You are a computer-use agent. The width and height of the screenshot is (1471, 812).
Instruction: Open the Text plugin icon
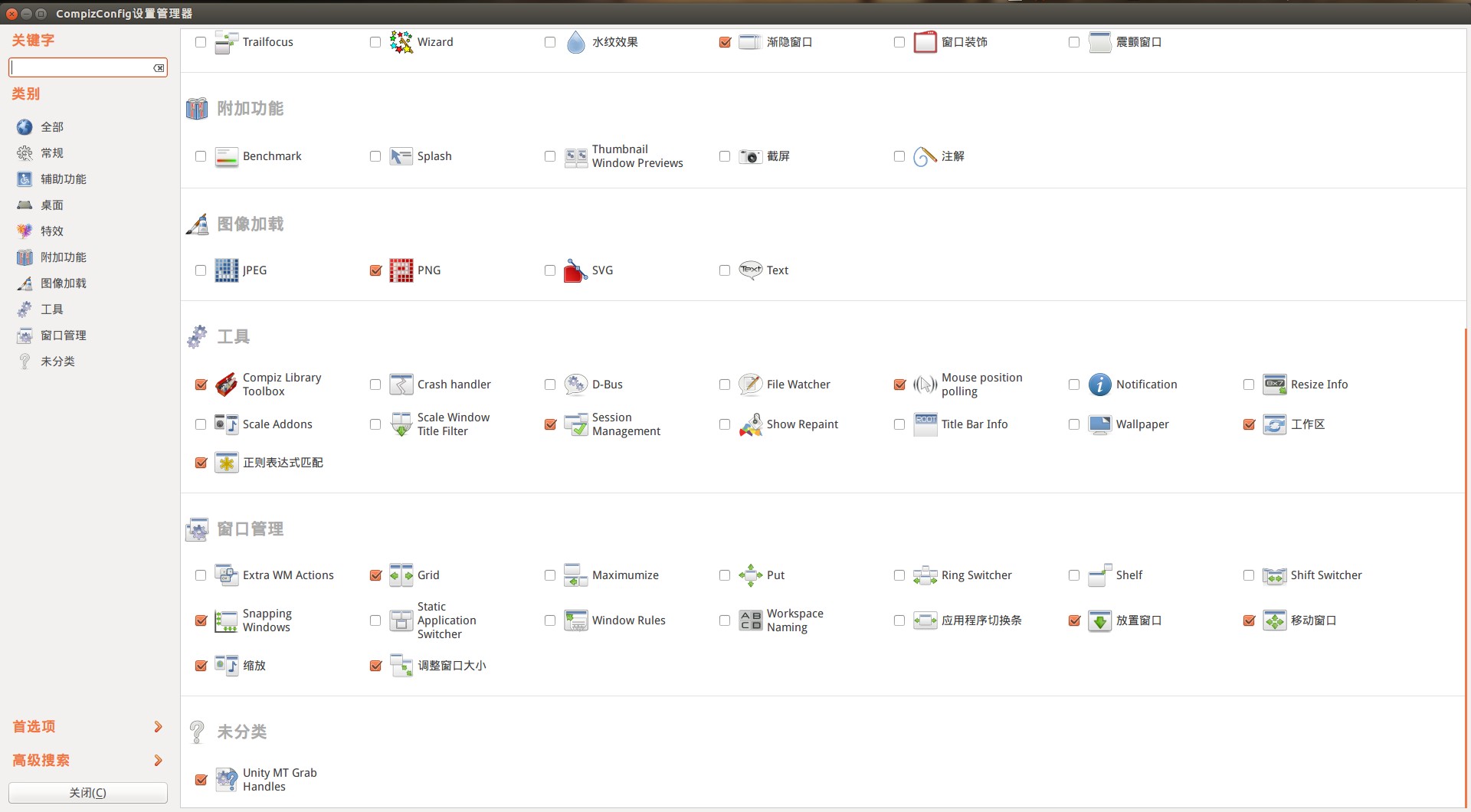pyautogui.click(x=751, y=270)
